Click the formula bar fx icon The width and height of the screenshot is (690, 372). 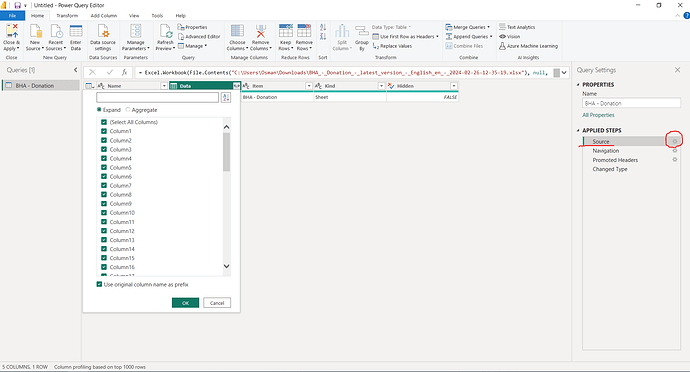(125, 72)
